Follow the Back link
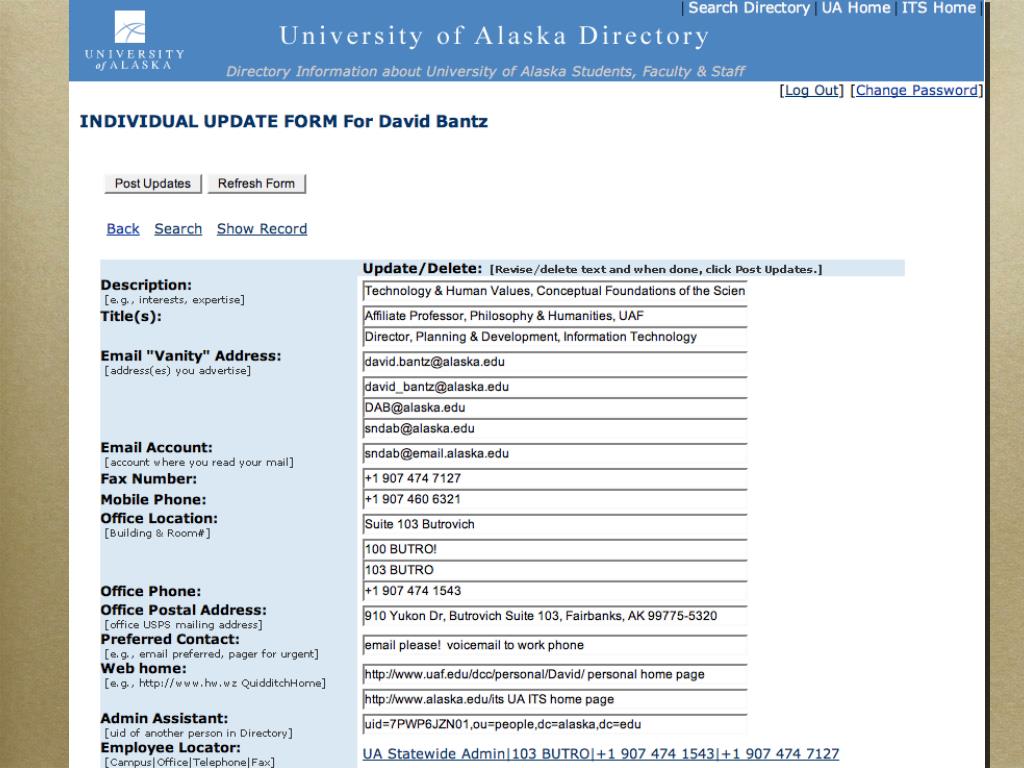The height and width of the screenshot is (768, 1024). coord(123,229)
